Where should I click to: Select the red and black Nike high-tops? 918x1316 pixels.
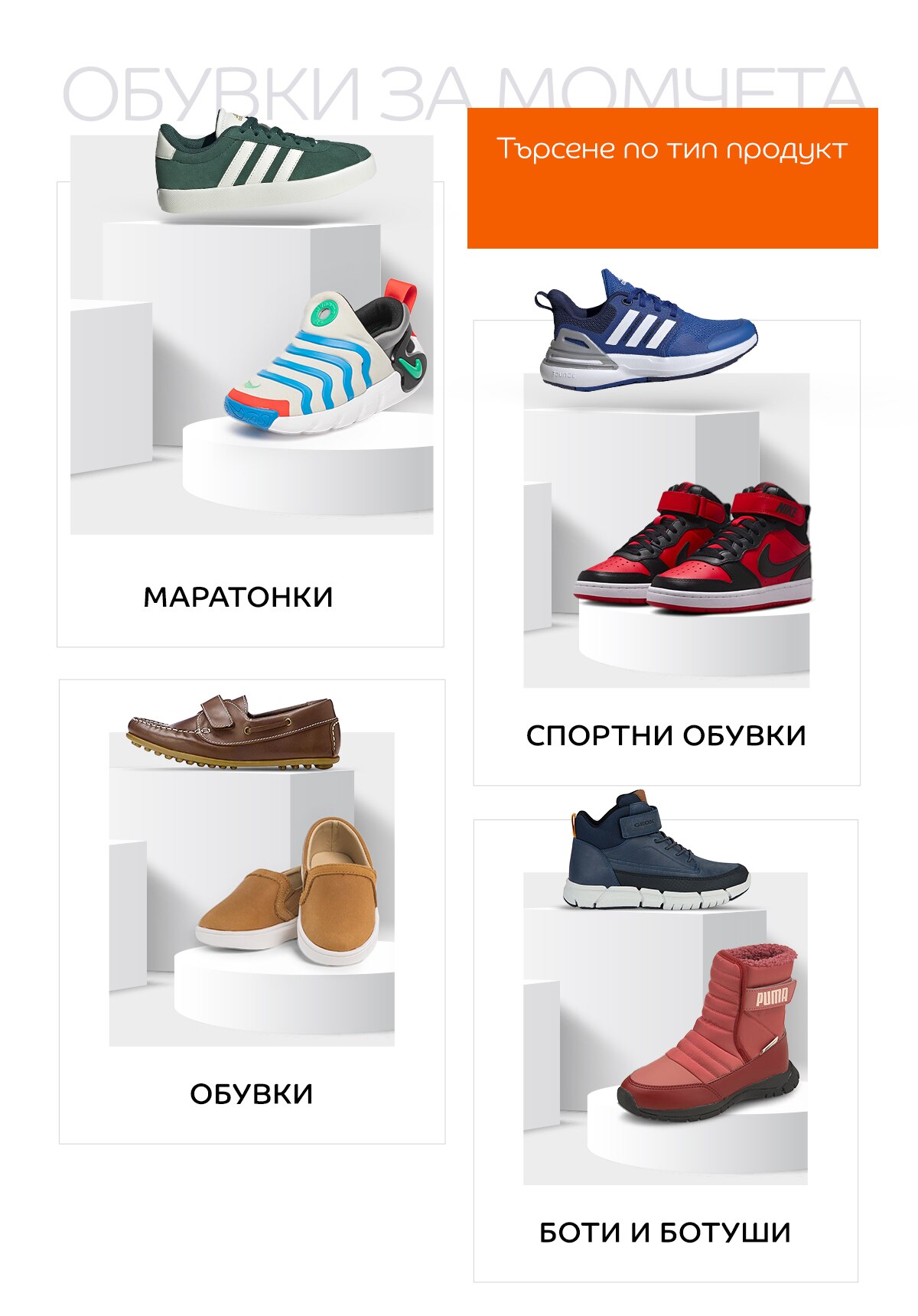pyautogui.click(x=693, y=548)
